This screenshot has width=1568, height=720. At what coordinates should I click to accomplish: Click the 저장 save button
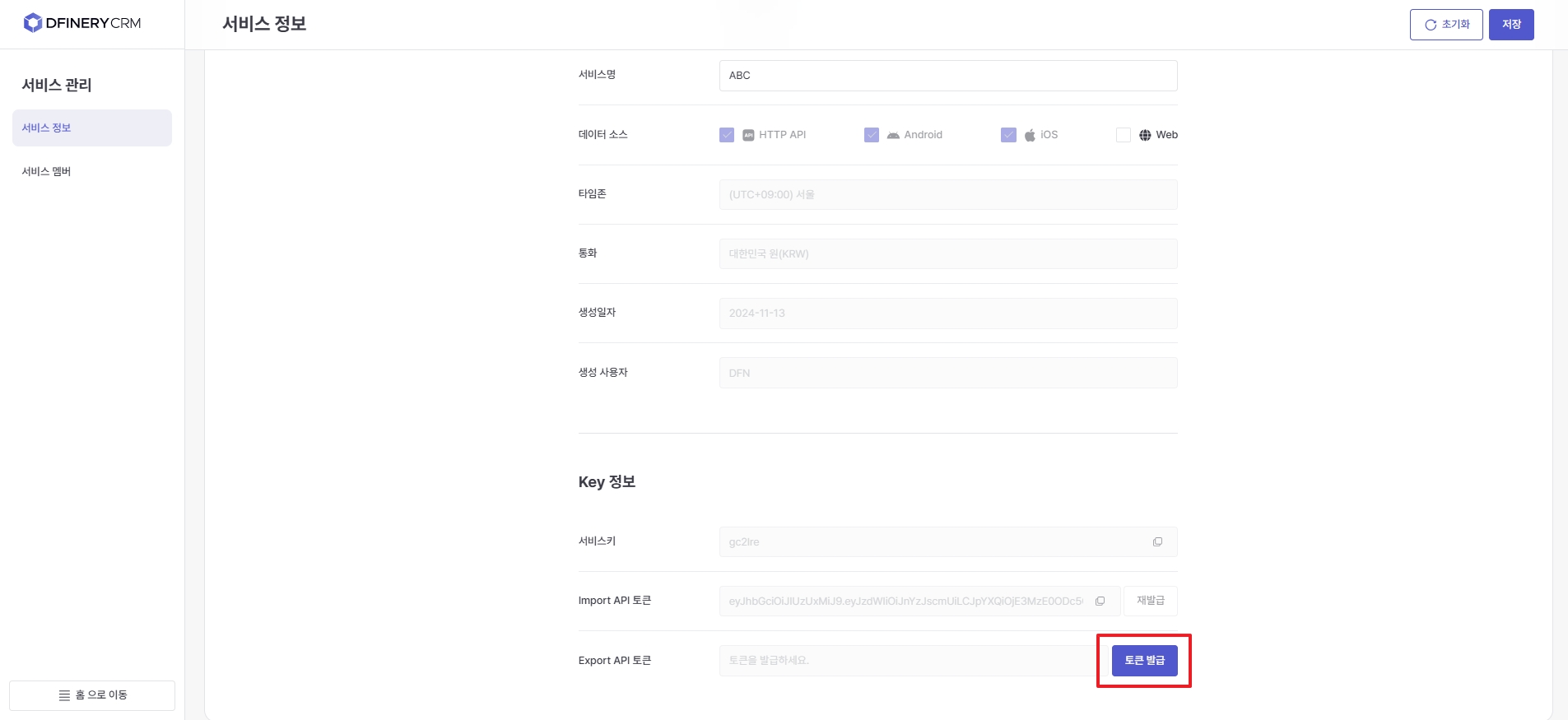click(x=1510, y=25)
